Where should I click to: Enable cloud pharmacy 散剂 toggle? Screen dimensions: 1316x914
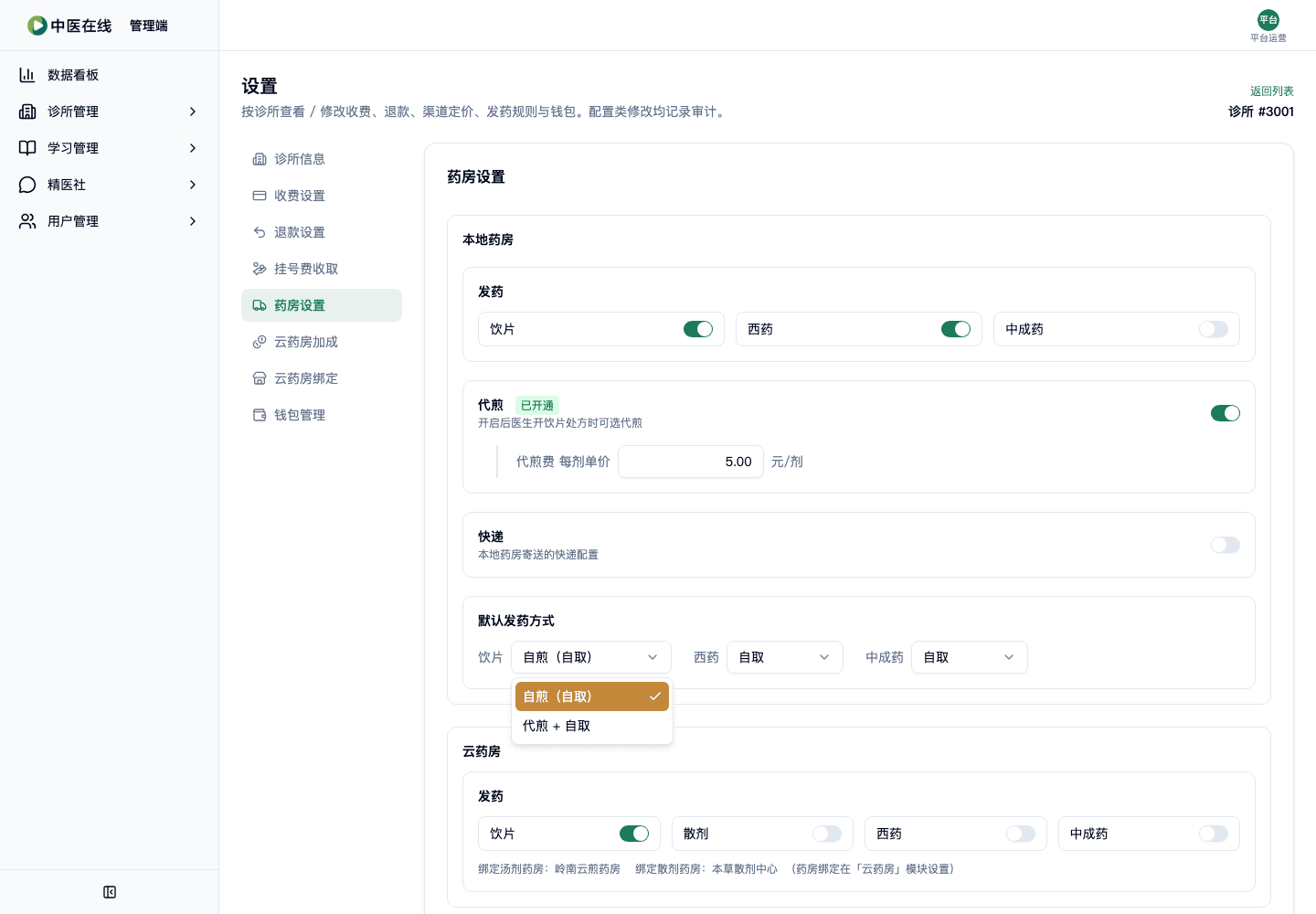tap(827, 834)
